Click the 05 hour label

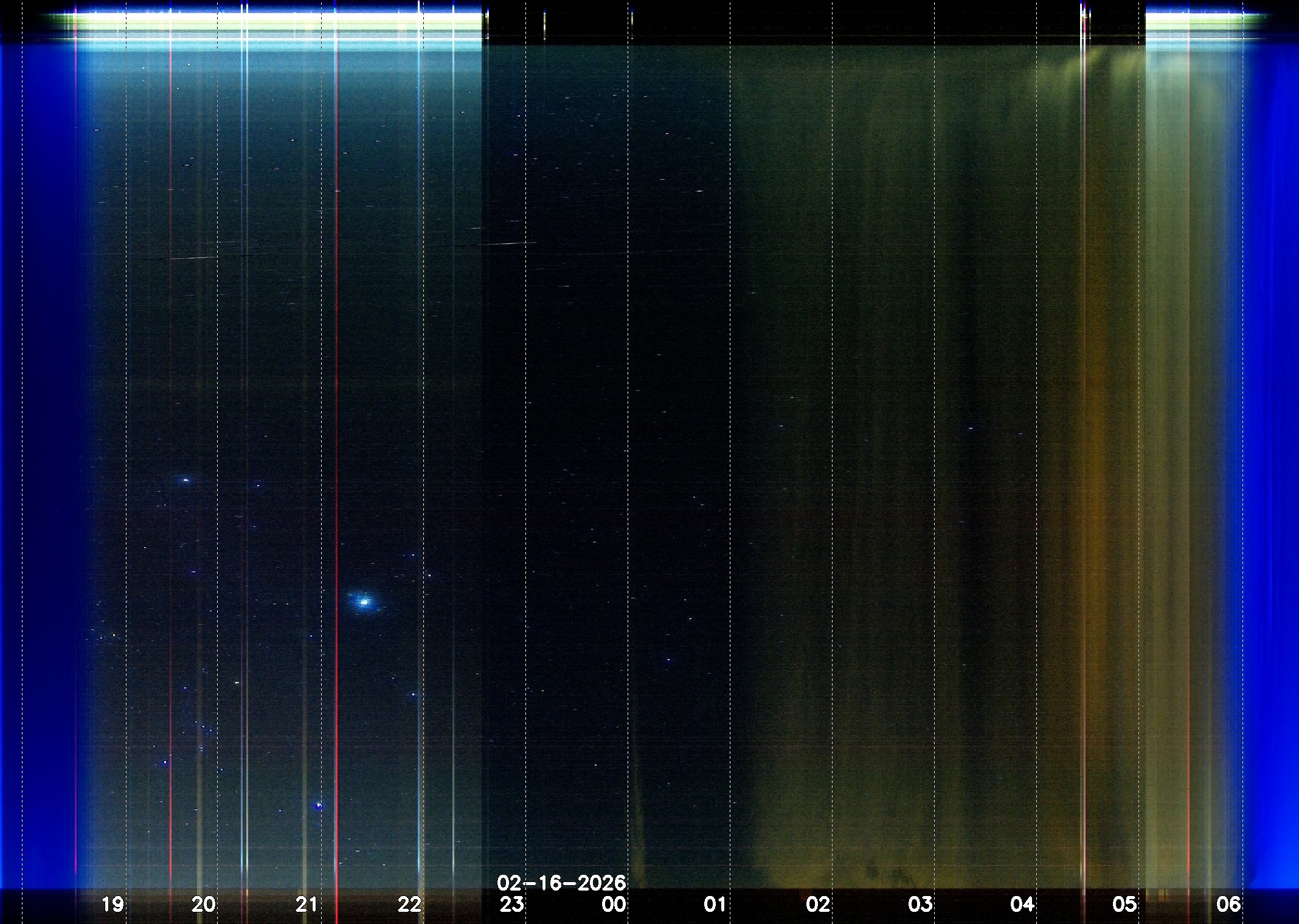pos(1124,904)
